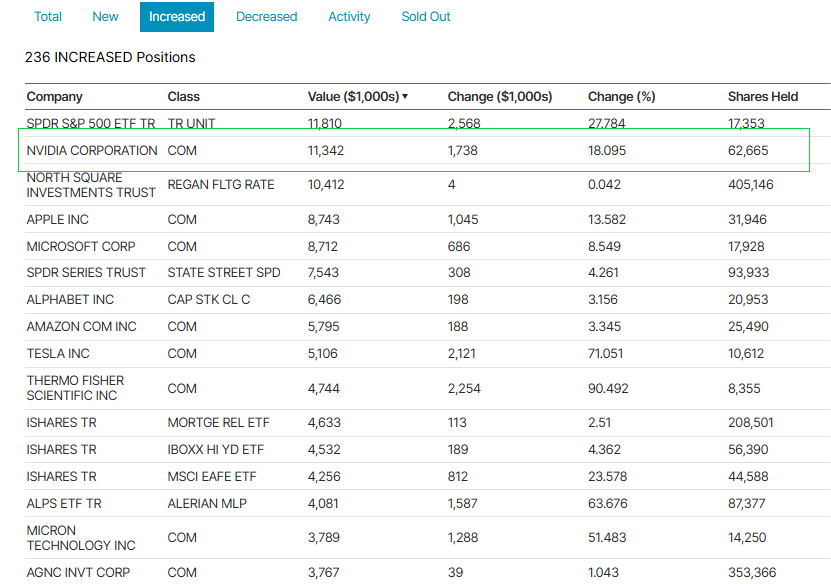
Task: Click the highlighted Increased tab
Action: tap(176, 17)
